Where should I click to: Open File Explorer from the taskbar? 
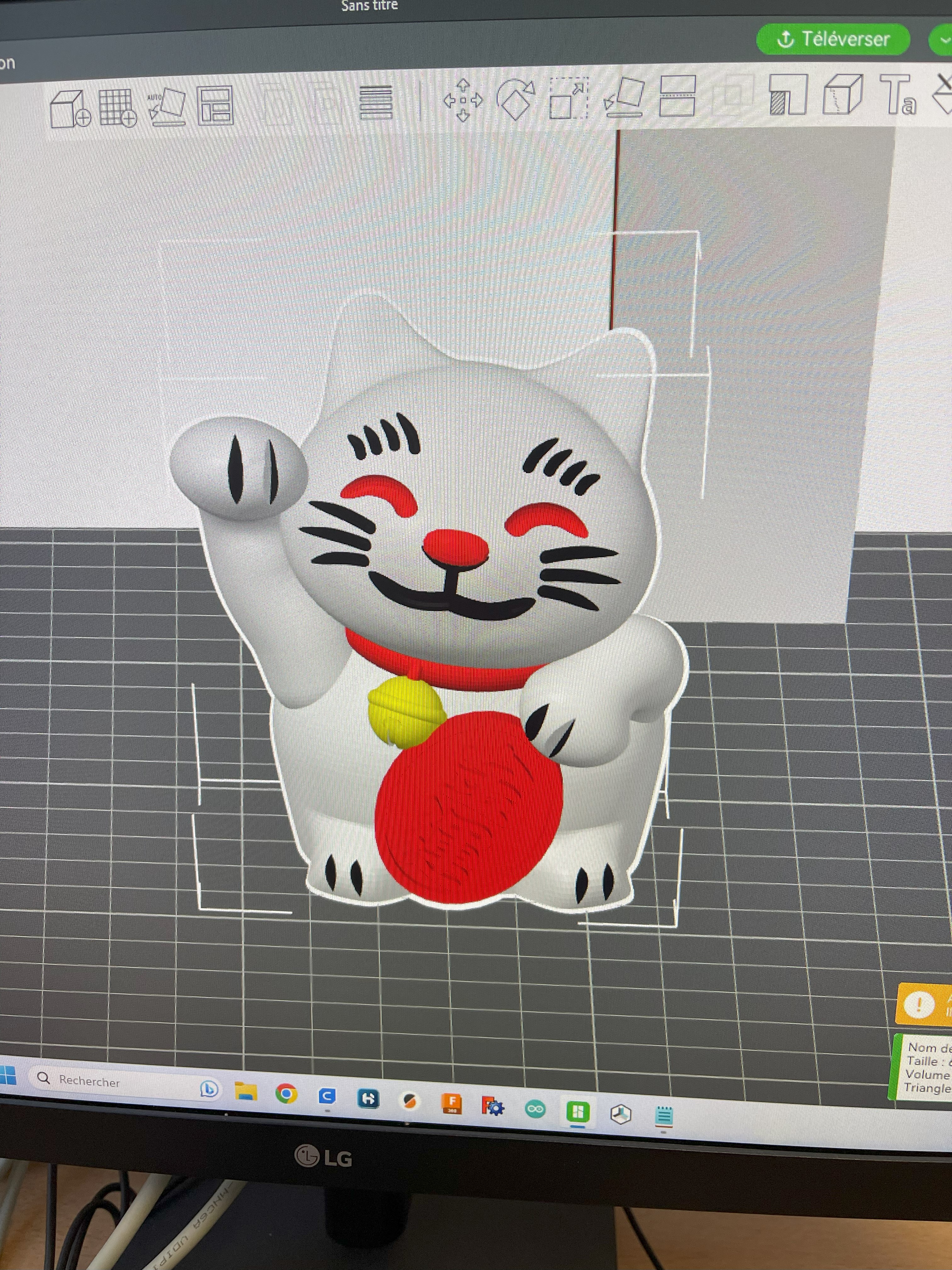coord(246,1091)
